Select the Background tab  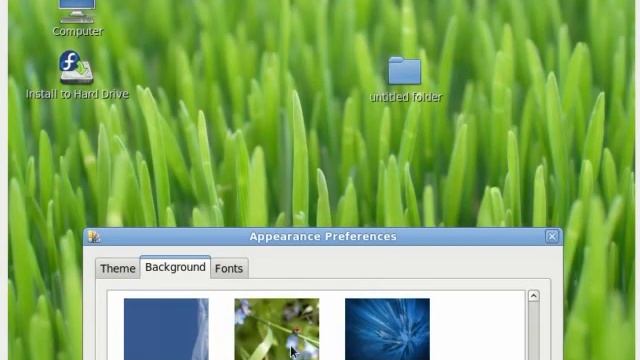coord(175,267)
